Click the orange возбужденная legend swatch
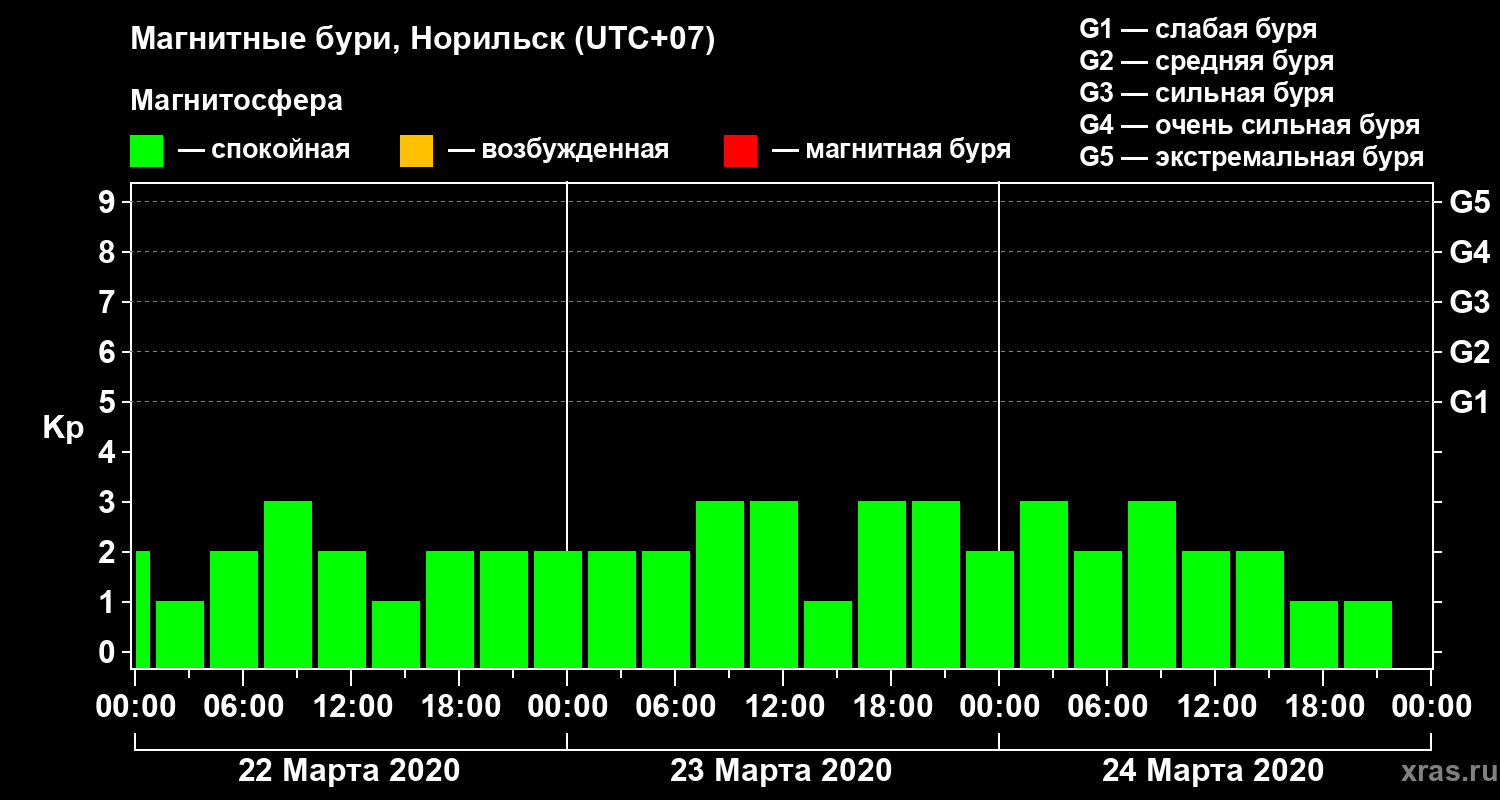 click(416, 151)
